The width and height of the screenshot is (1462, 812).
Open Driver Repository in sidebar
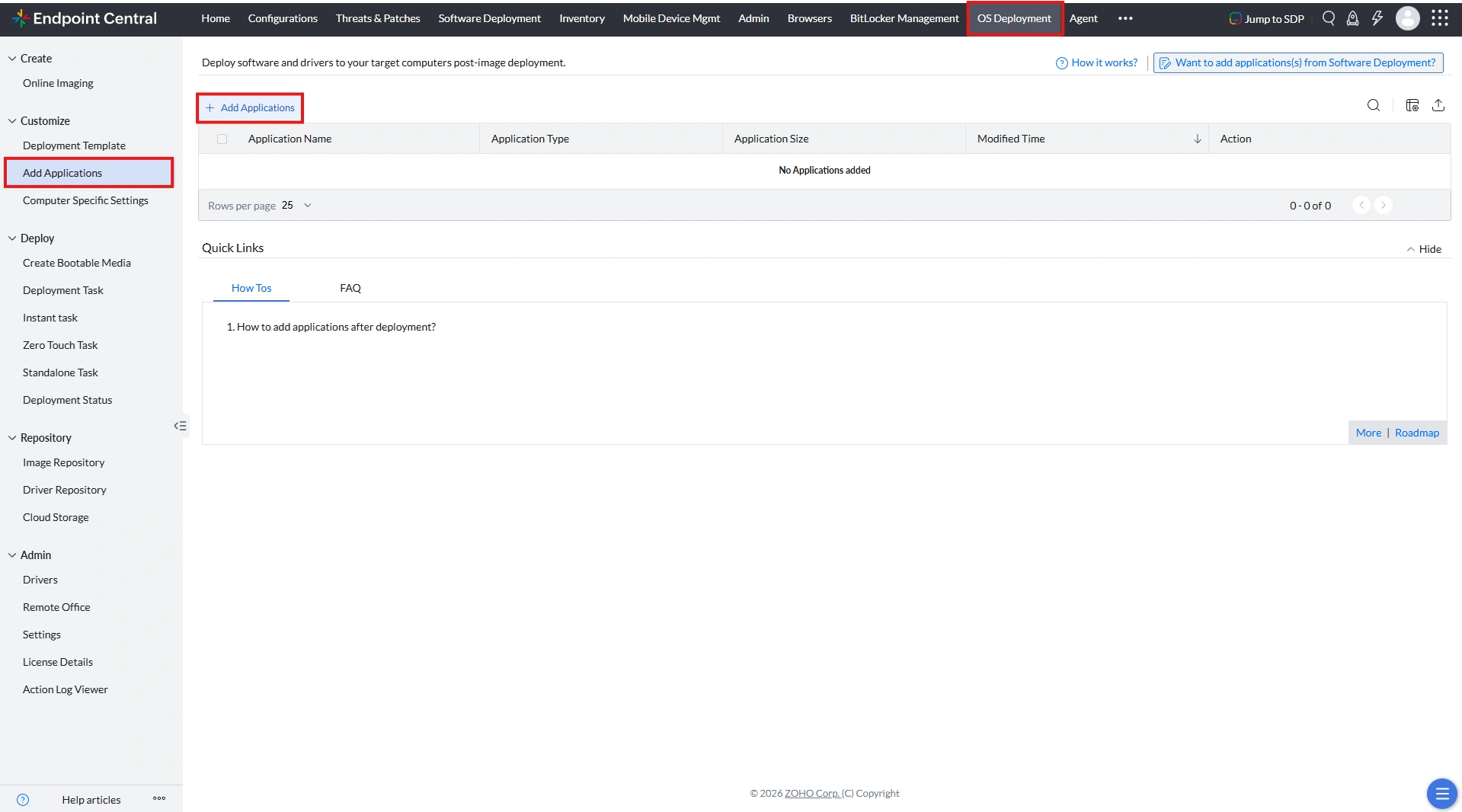[x=64, y=490]
